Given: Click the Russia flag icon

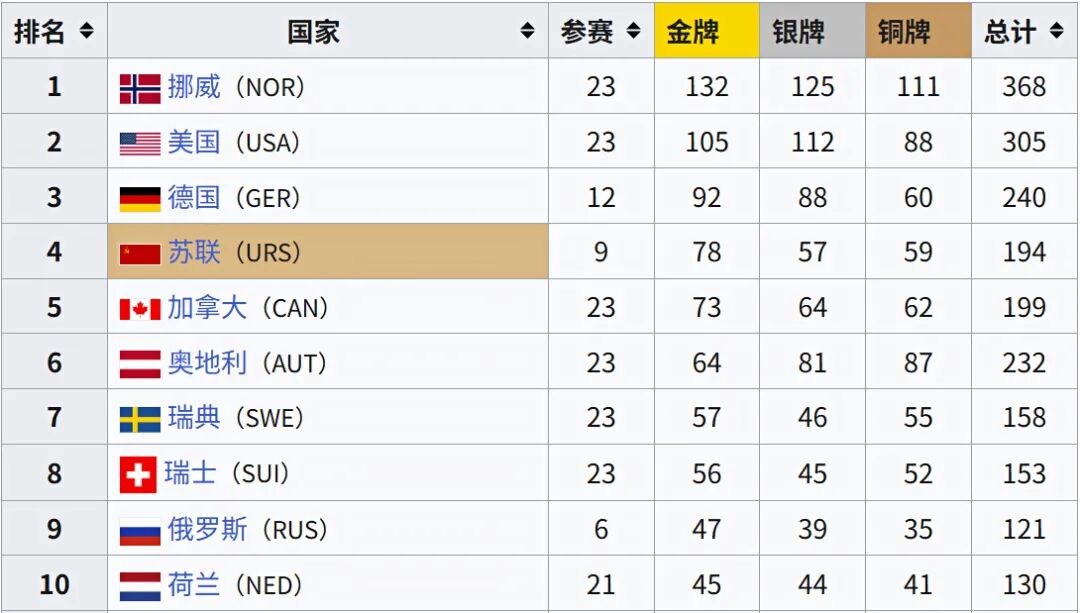Looking at the screenshot, I should 140,529.
